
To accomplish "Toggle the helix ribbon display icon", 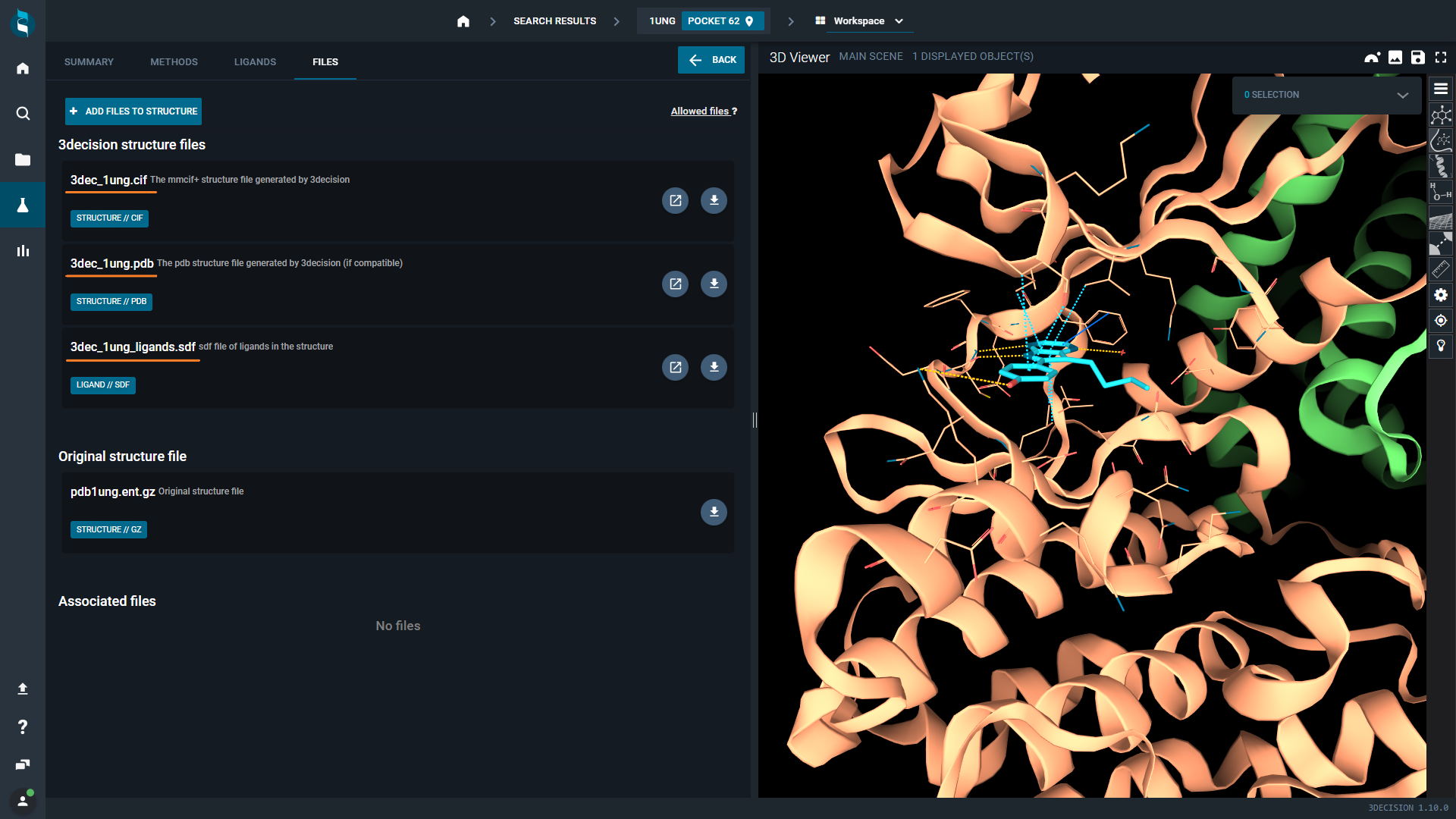I will click(x=1440, y=166).
